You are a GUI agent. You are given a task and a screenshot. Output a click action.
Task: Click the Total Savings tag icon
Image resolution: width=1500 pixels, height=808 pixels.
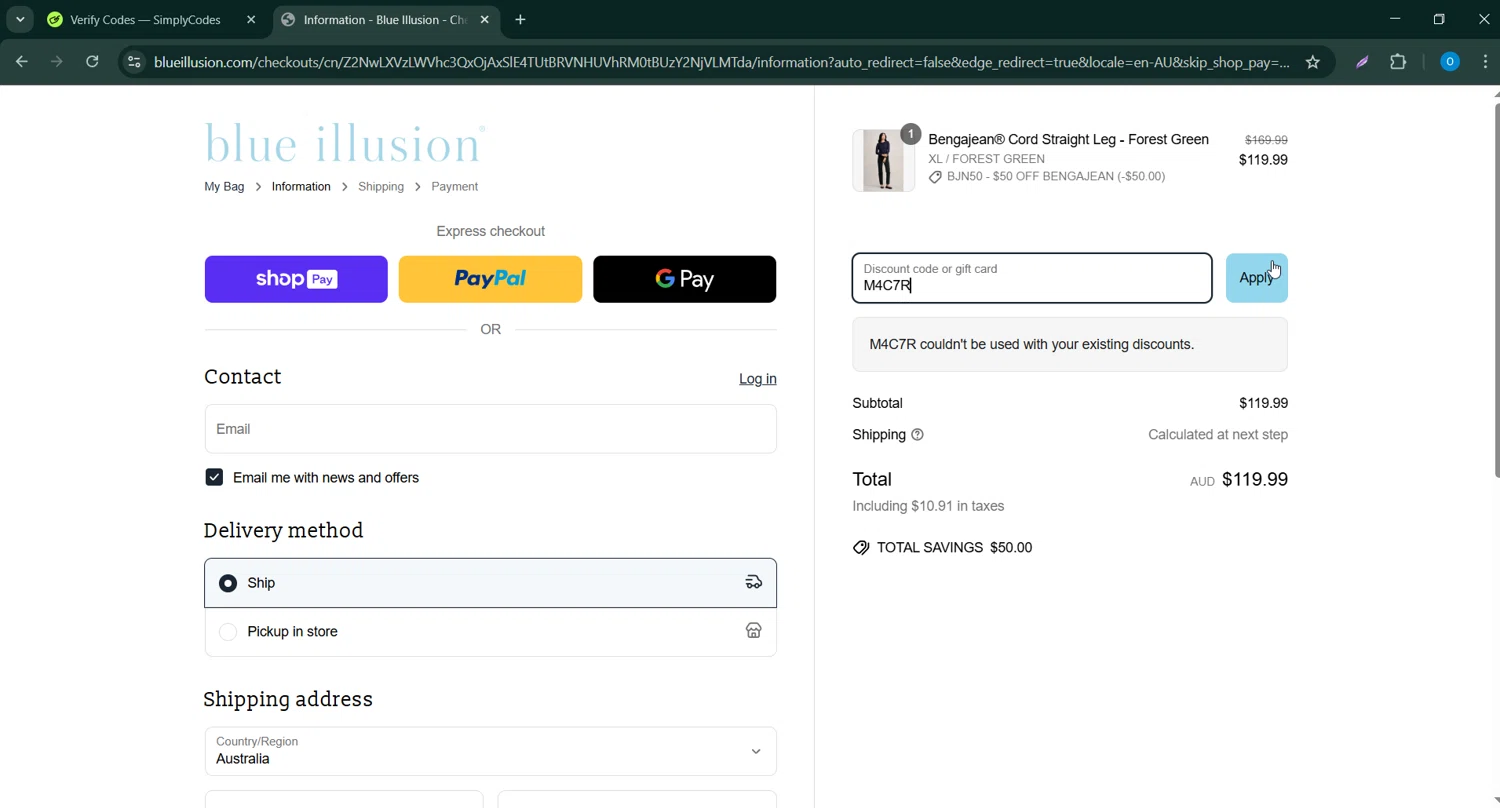pos(861,548)
